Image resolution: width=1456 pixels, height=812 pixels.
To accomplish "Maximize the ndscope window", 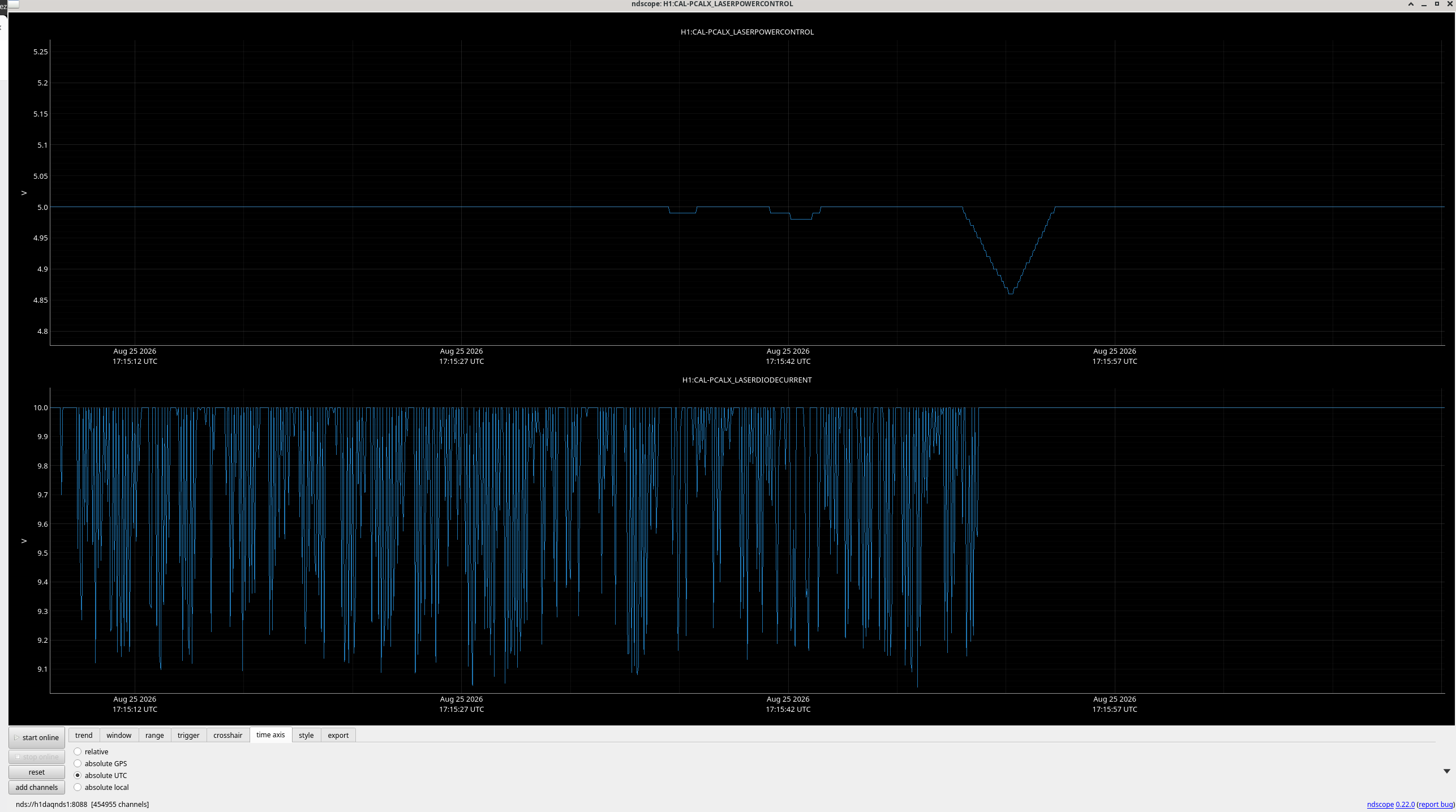I will click(1437, 4).
